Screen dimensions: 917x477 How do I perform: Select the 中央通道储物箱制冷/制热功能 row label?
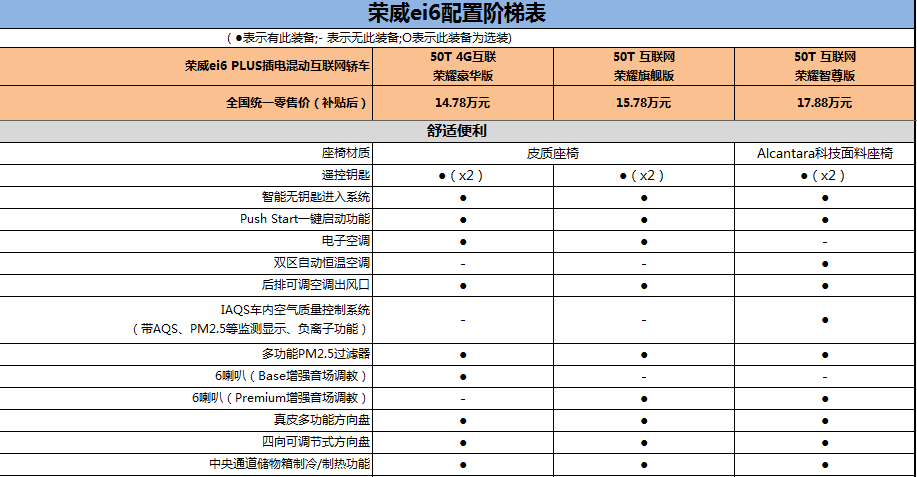click(x=186, y=464)
